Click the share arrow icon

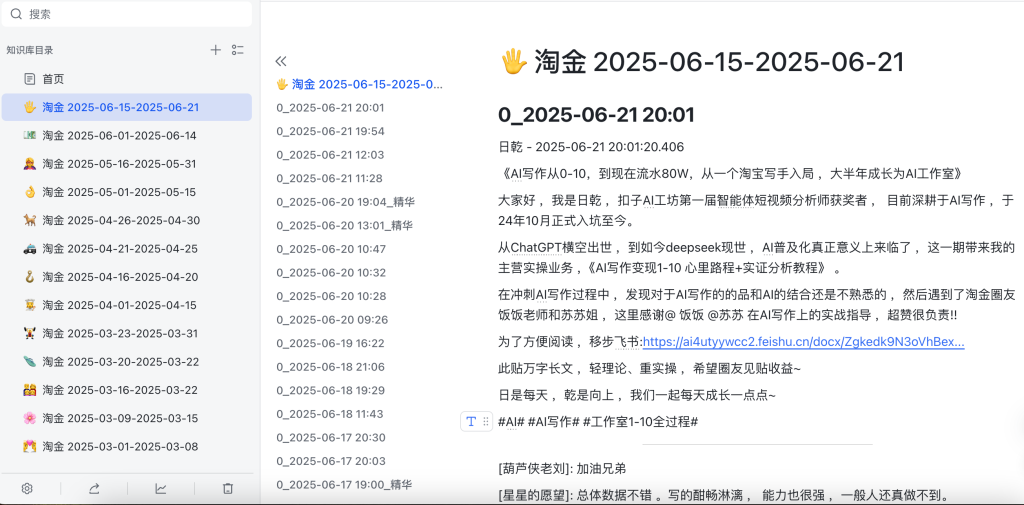(x=94, y=488)
